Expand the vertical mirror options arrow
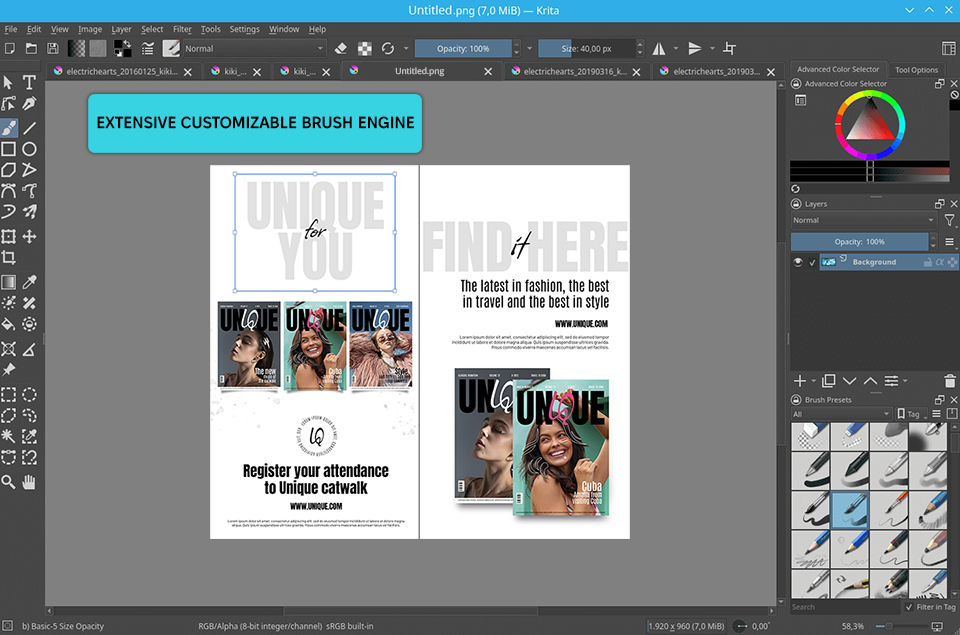Screen dimensions: 960x635 tap(712, 48)
